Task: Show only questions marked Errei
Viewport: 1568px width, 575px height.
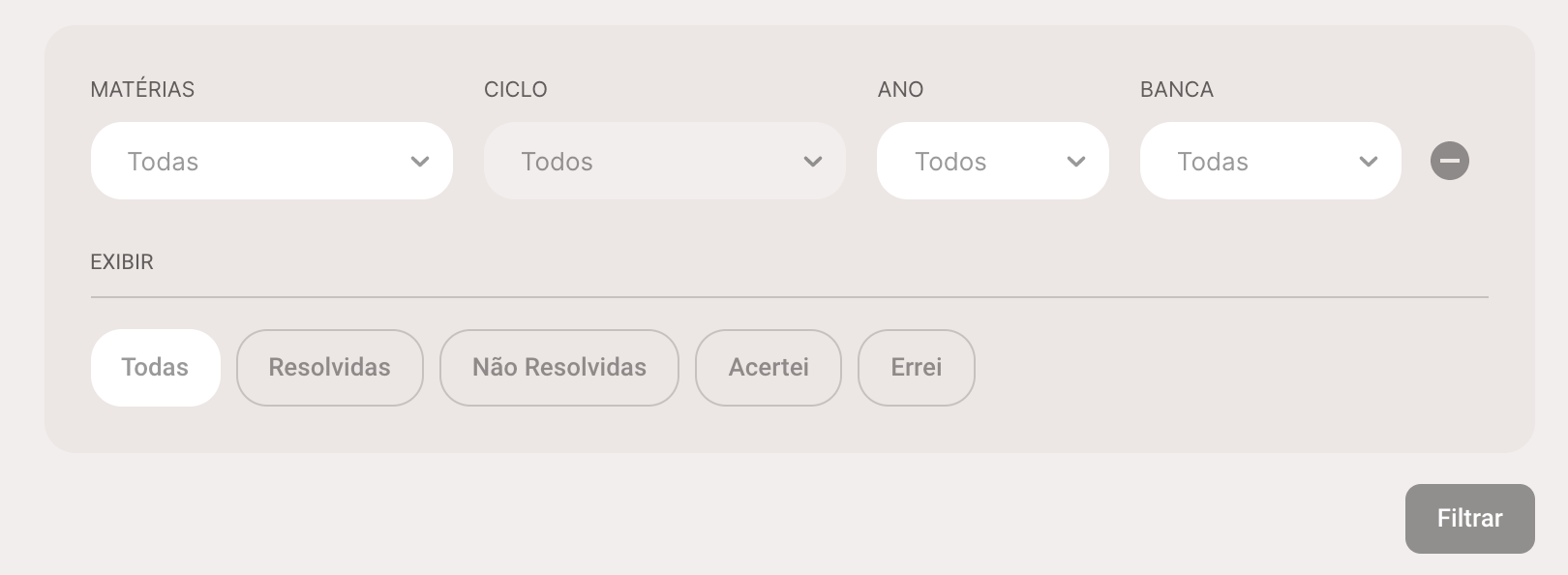Action: coord(917,368)
